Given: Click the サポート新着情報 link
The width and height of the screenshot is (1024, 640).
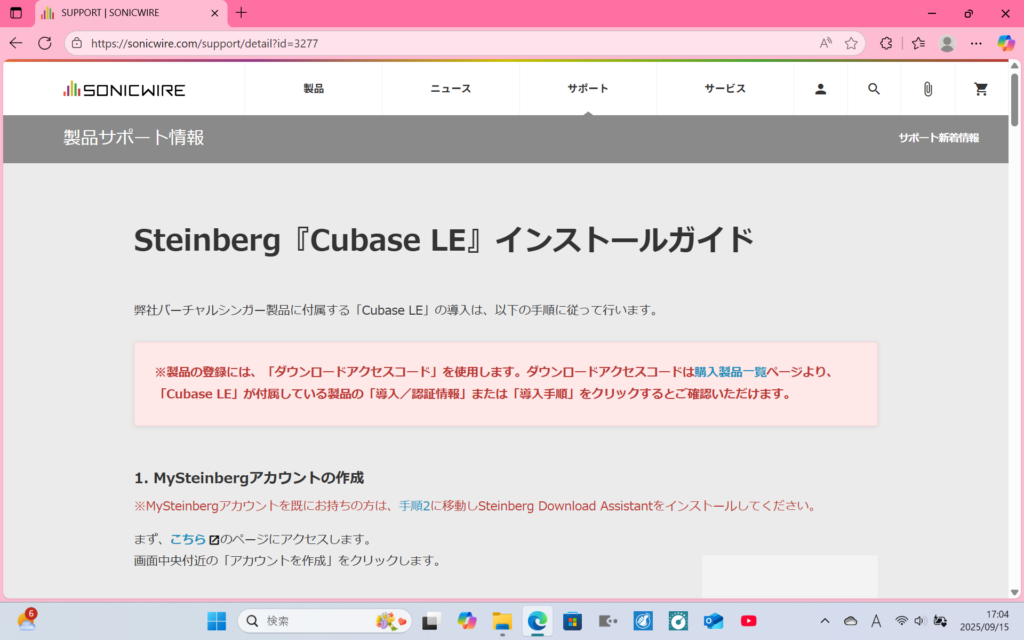Looking at the screenshot, I should pyautogui.click(x=938, y=138).
